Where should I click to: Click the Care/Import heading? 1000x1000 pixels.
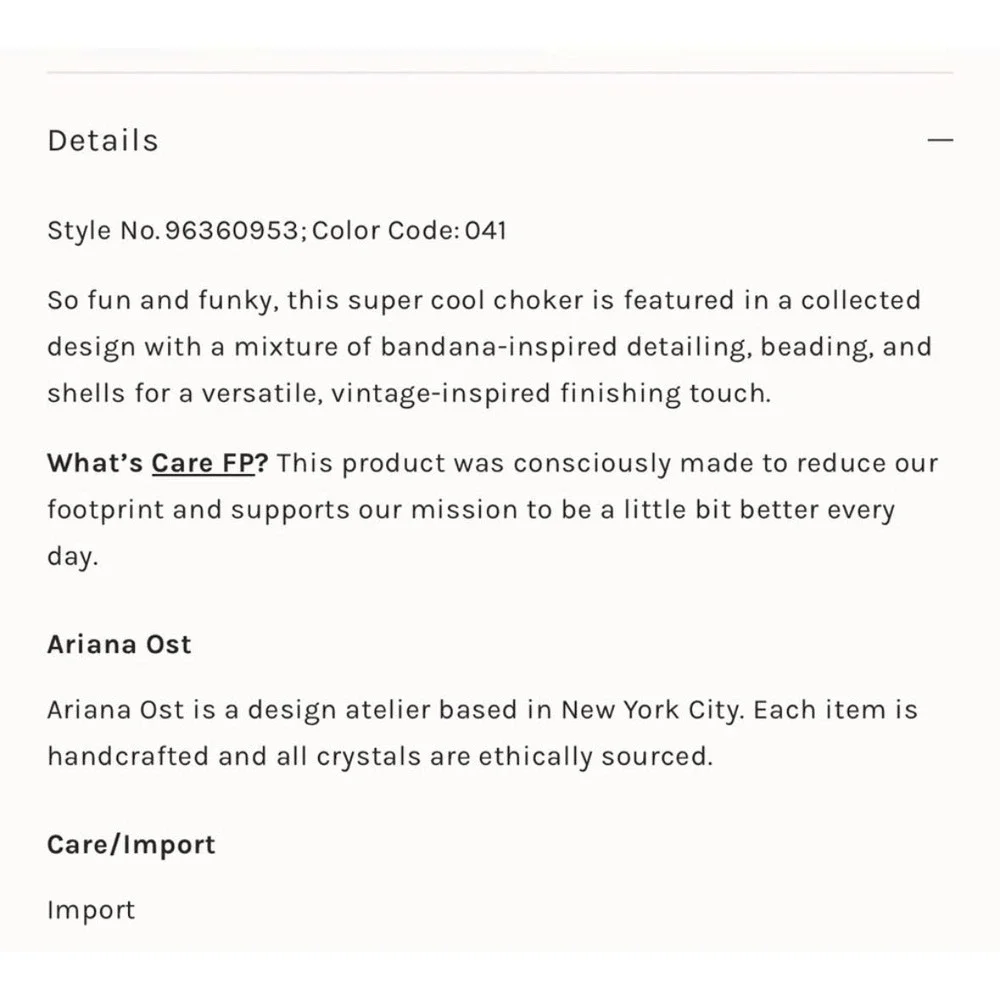tap(131, 844)
